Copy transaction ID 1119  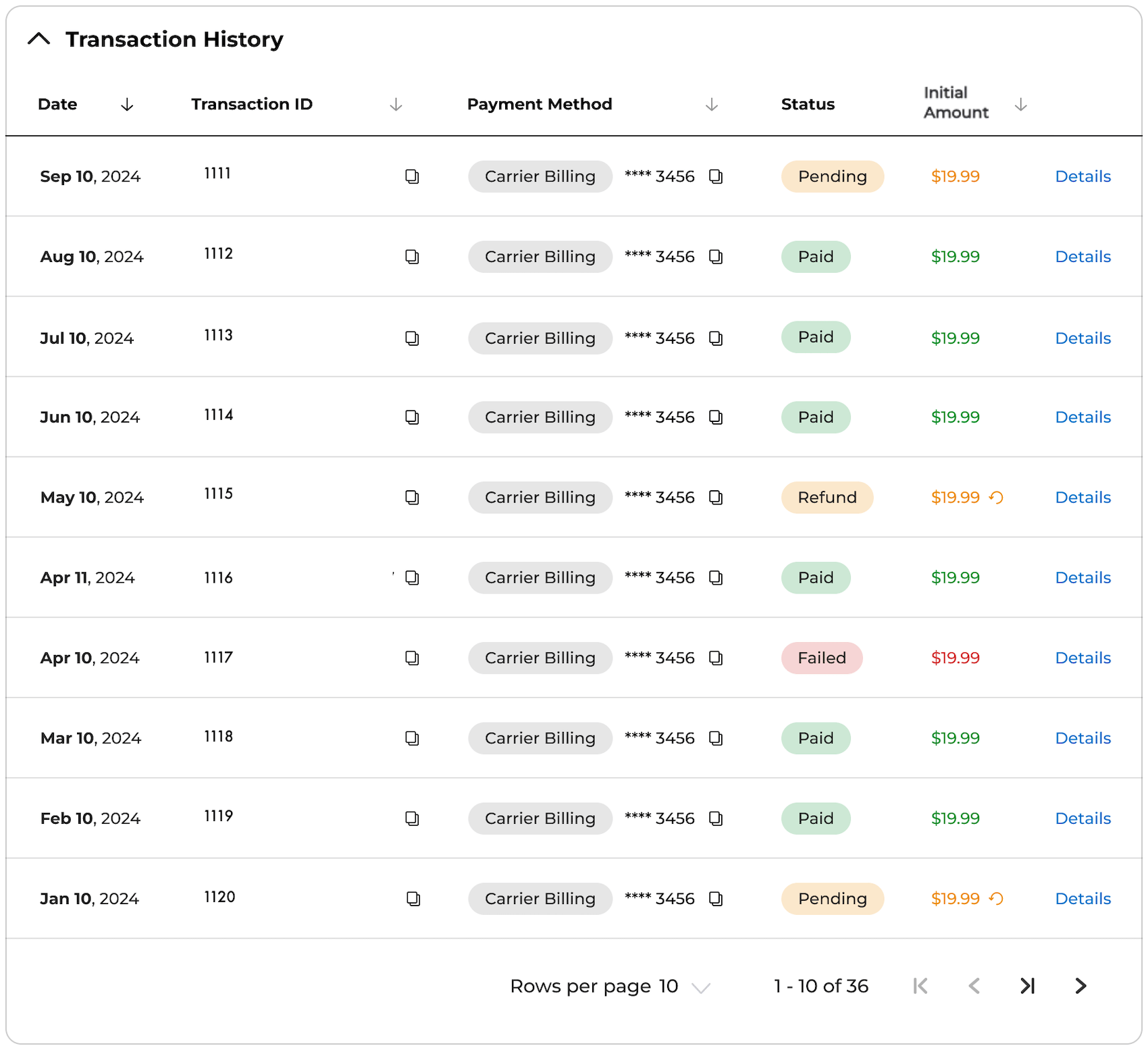(x=412, y=818)
